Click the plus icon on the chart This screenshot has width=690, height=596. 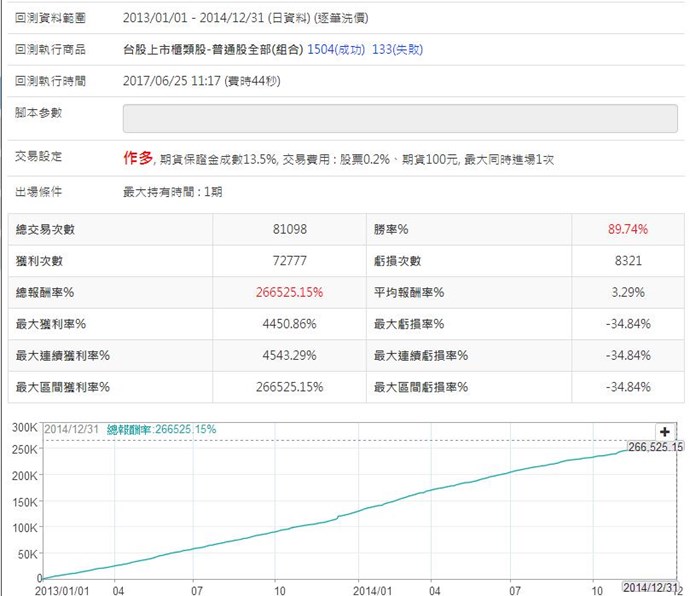pos(666,431)
